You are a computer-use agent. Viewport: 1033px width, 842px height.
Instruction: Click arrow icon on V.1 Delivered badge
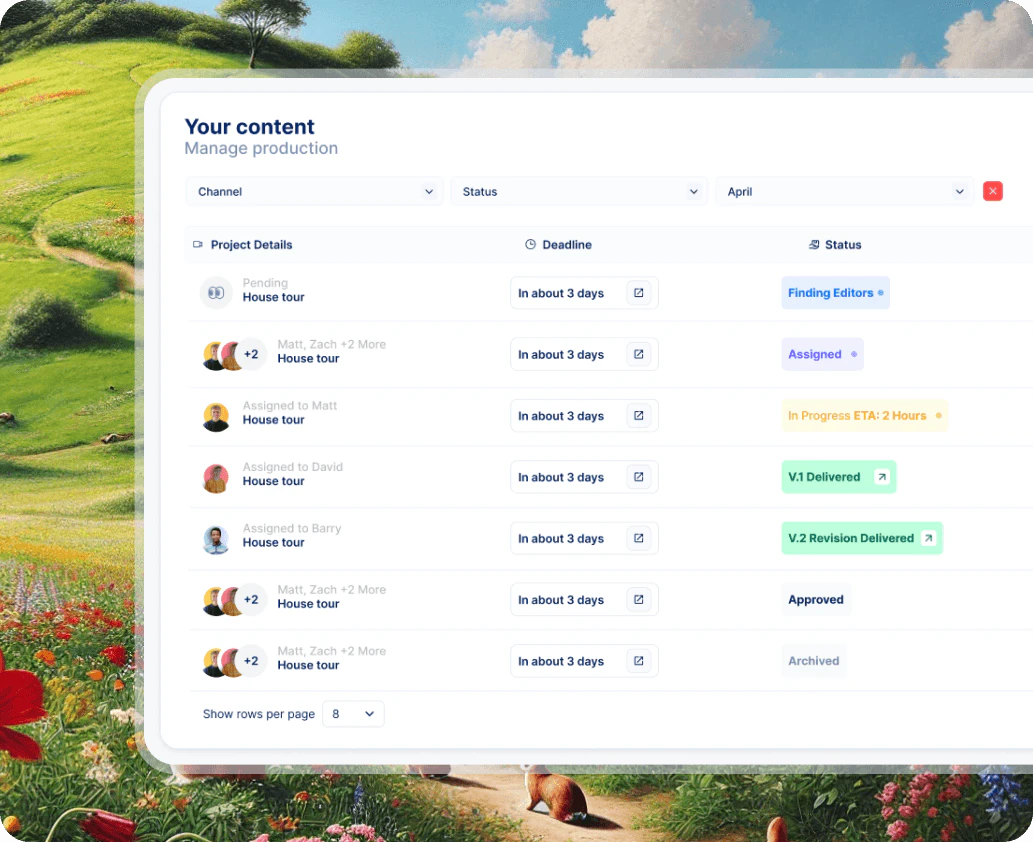coord(881,477)
